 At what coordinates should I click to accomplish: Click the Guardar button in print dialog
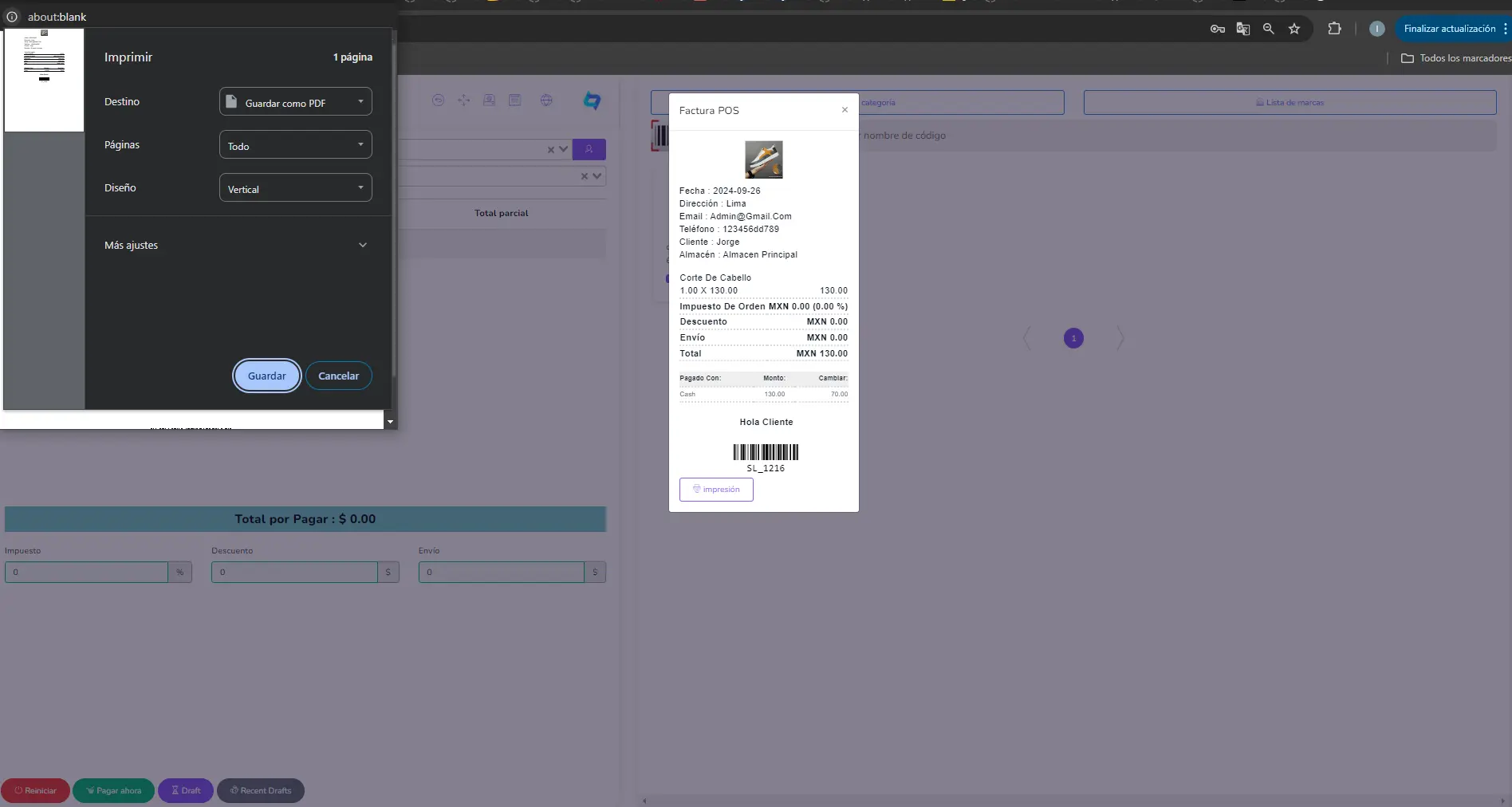click(x=266, y=376)
